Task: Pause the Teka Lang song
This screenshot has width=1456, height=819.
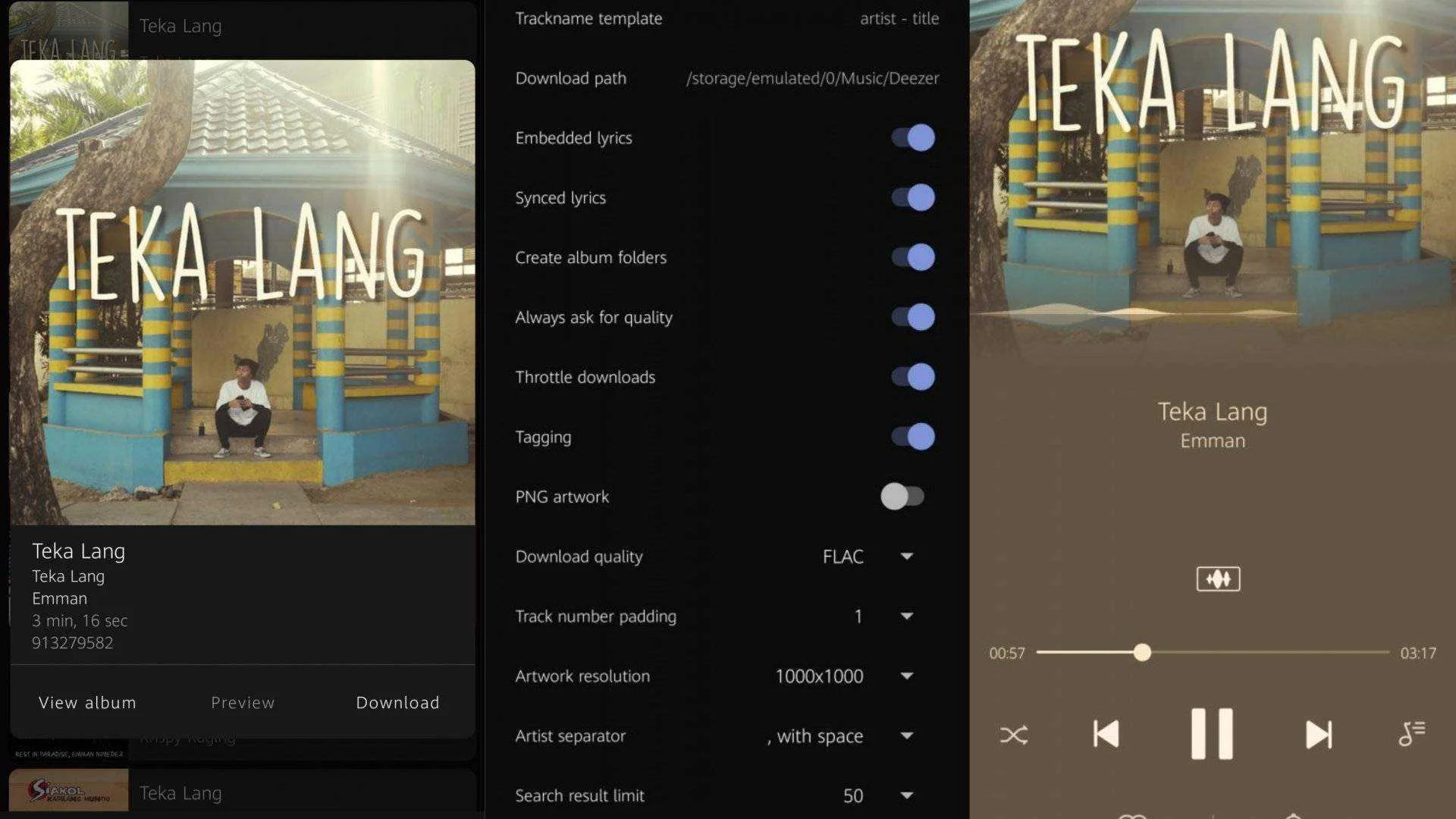Action: 1212,734
